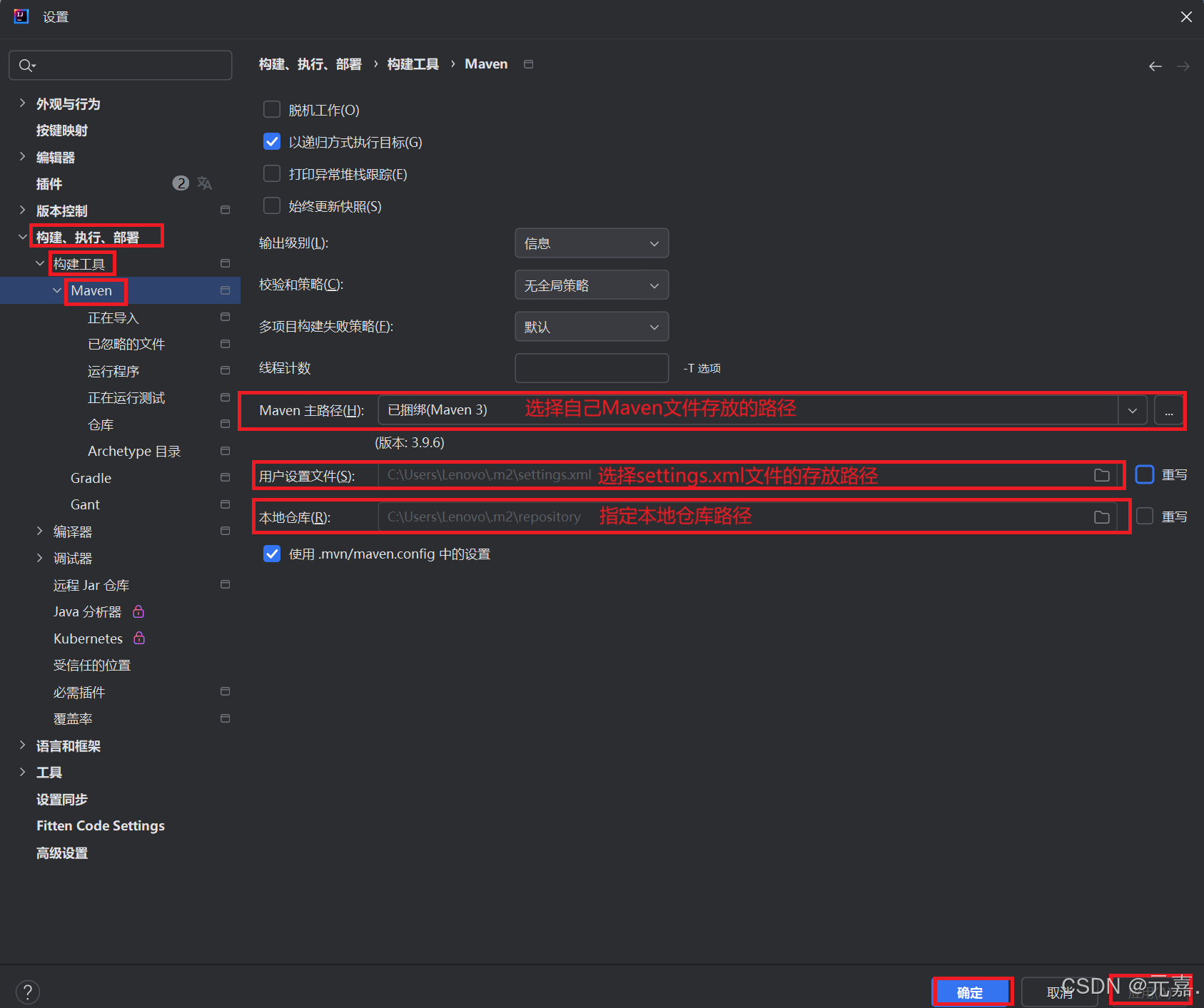This screenshot has width=1204, height=1008.
Task: Click the project-level icon beside Maven breadcrumb
Action: (528, 64)
